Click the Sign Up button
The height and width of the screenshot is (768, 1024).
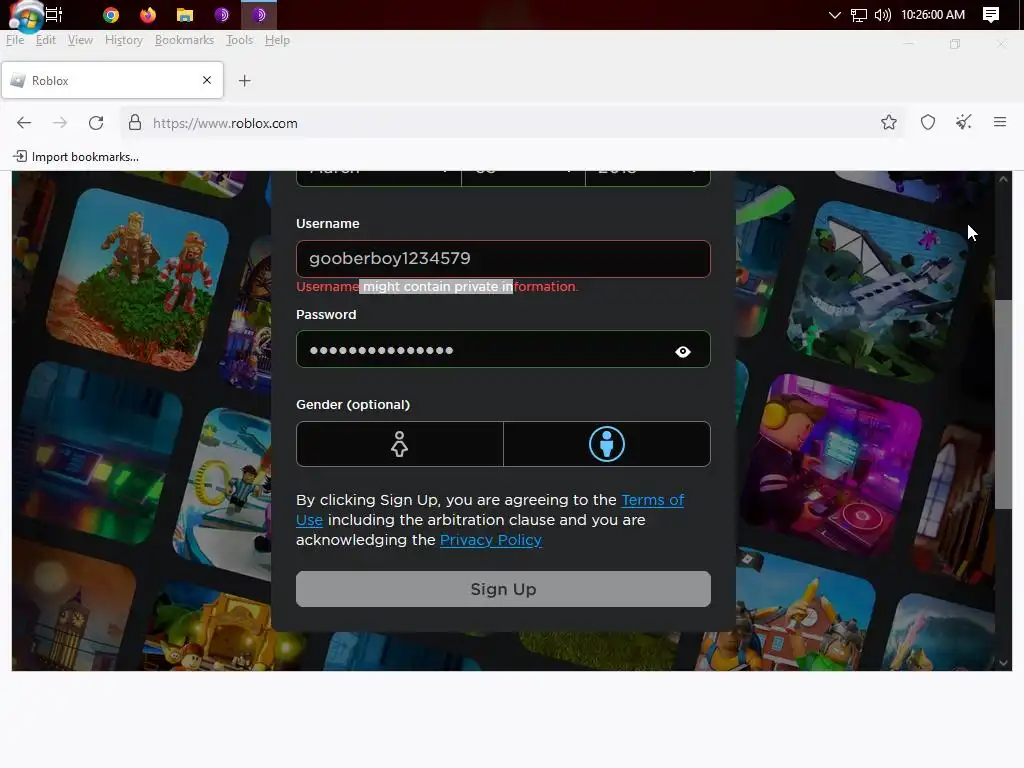pyautogui.click(x=503, y=589)
